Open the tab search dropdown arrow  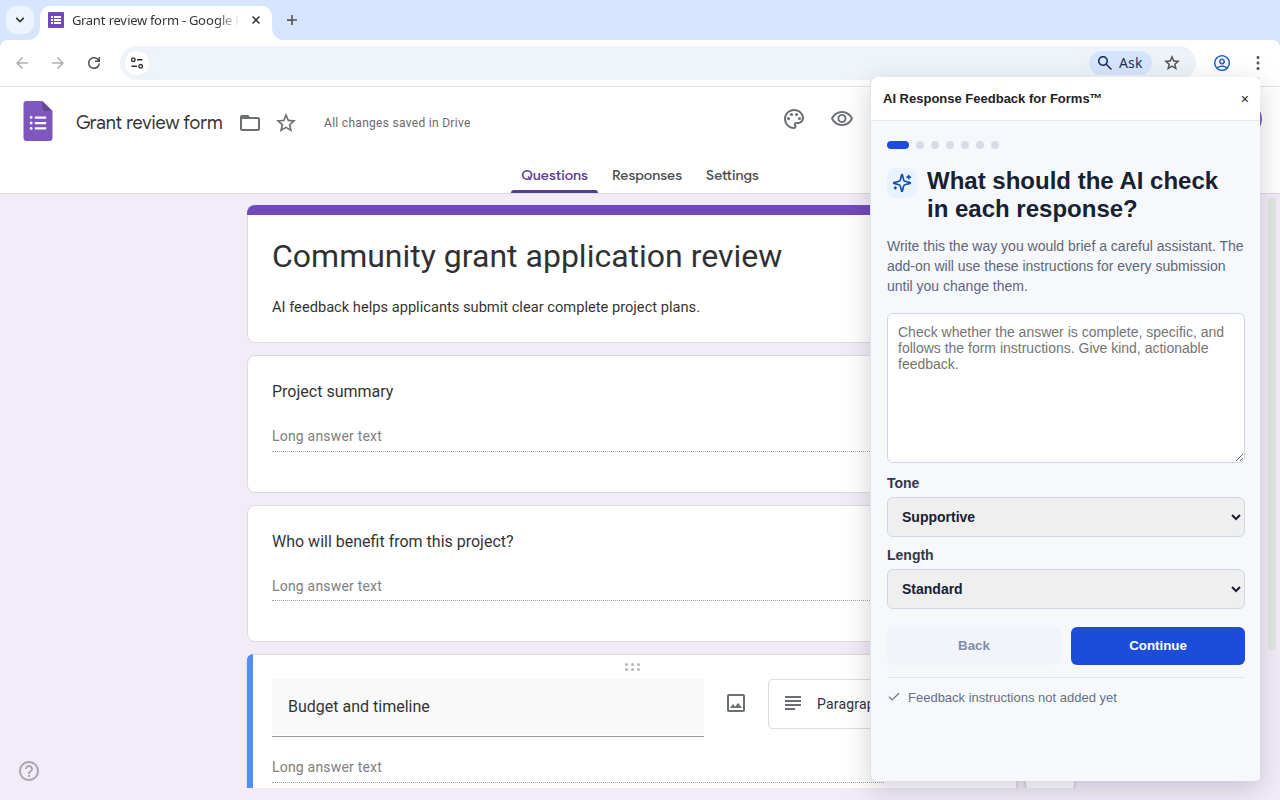[20, 20]
